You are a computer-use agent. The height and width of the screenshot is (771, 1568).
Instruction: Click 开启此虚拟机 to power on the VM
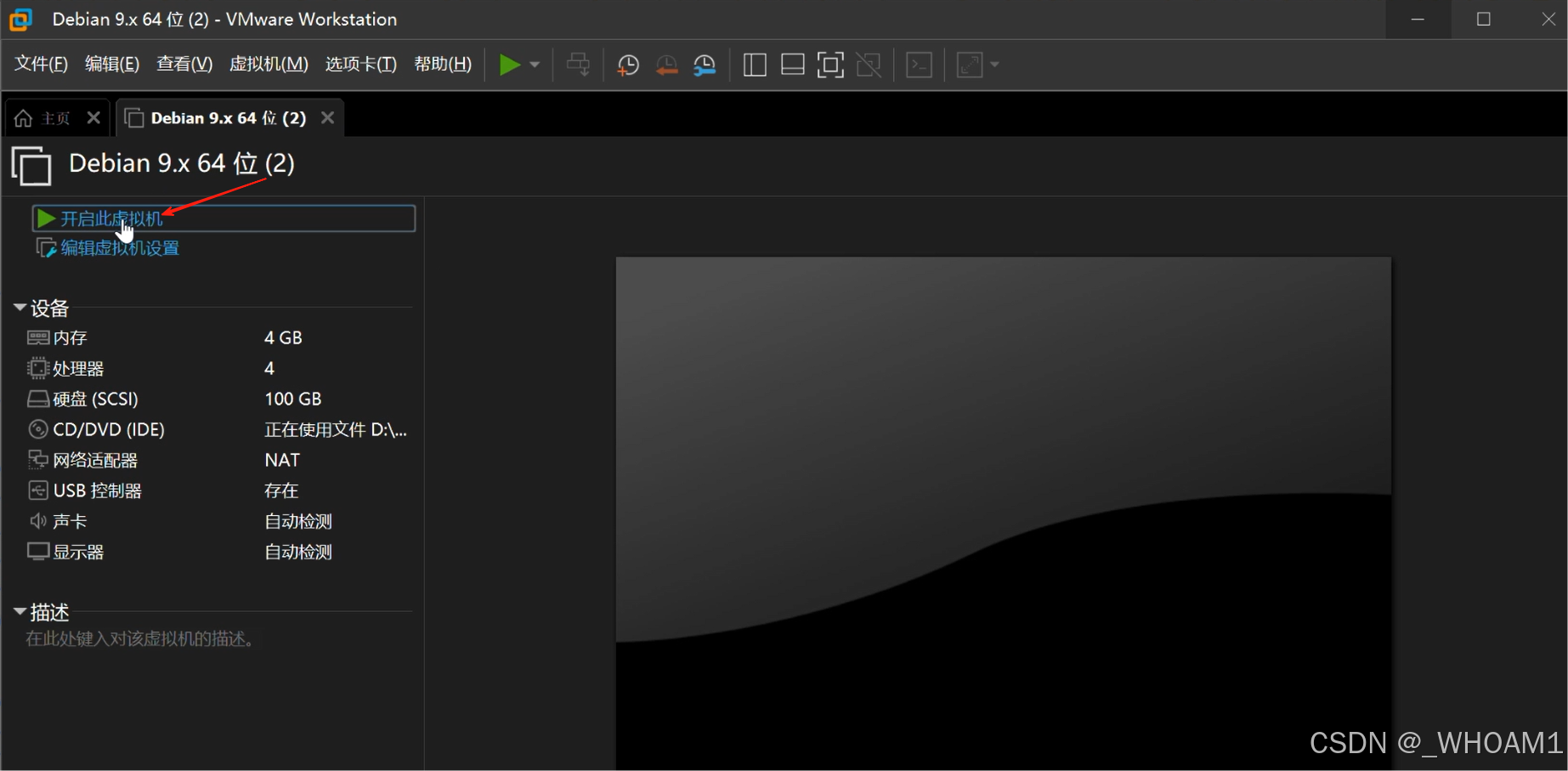click(x=224, y=218)
